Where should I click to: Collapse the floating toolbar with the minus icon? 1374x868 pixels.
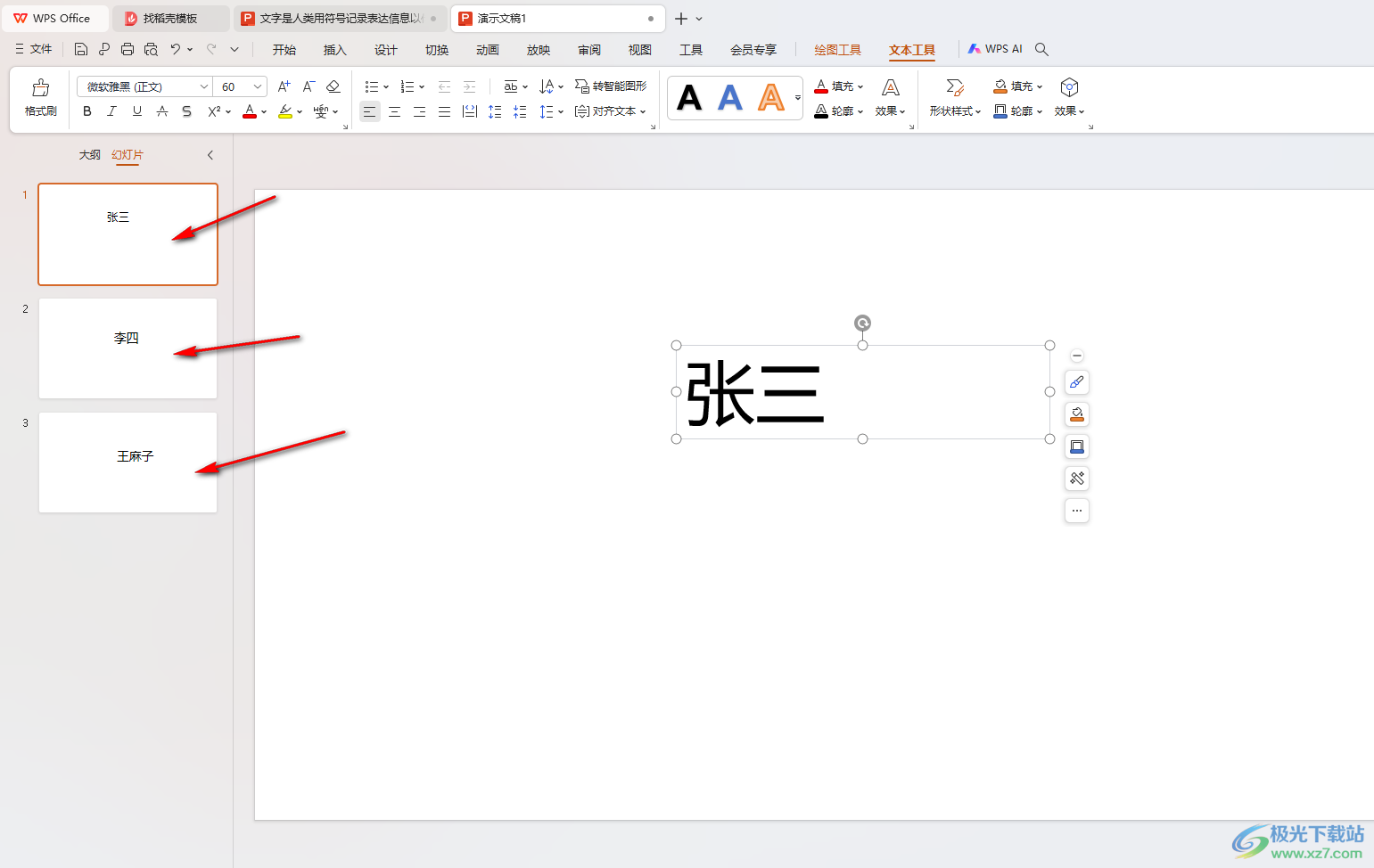click(1077, 356)
